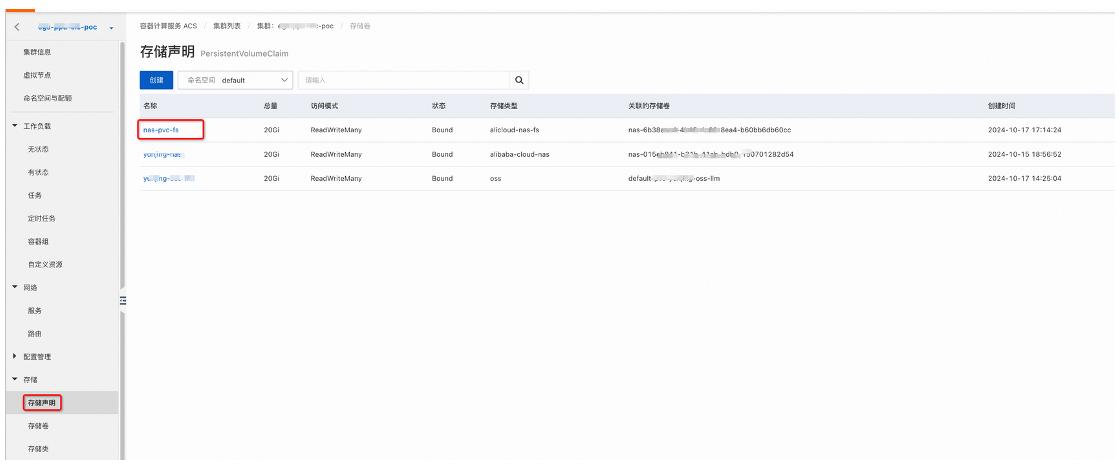Click the 访问模式 column header

(324, 106)
